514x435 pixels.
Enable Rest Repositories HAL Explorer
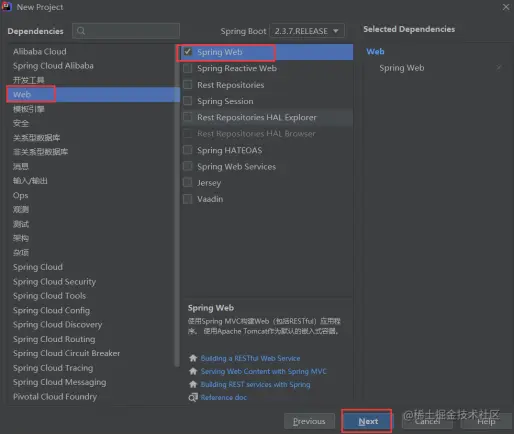pos(188,117)
